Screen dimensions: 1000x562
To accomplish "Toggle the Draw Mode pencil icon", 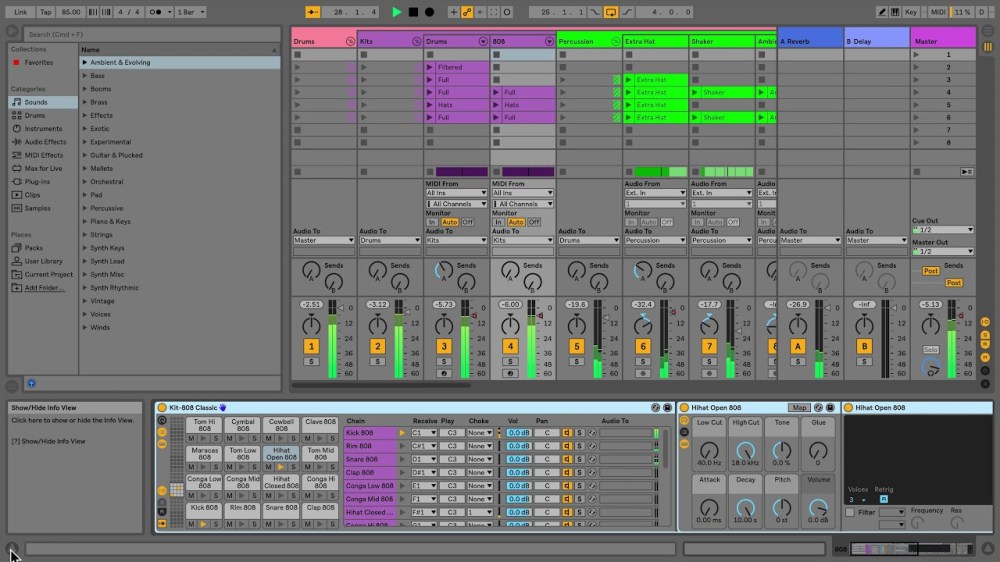I will [883, 12].
